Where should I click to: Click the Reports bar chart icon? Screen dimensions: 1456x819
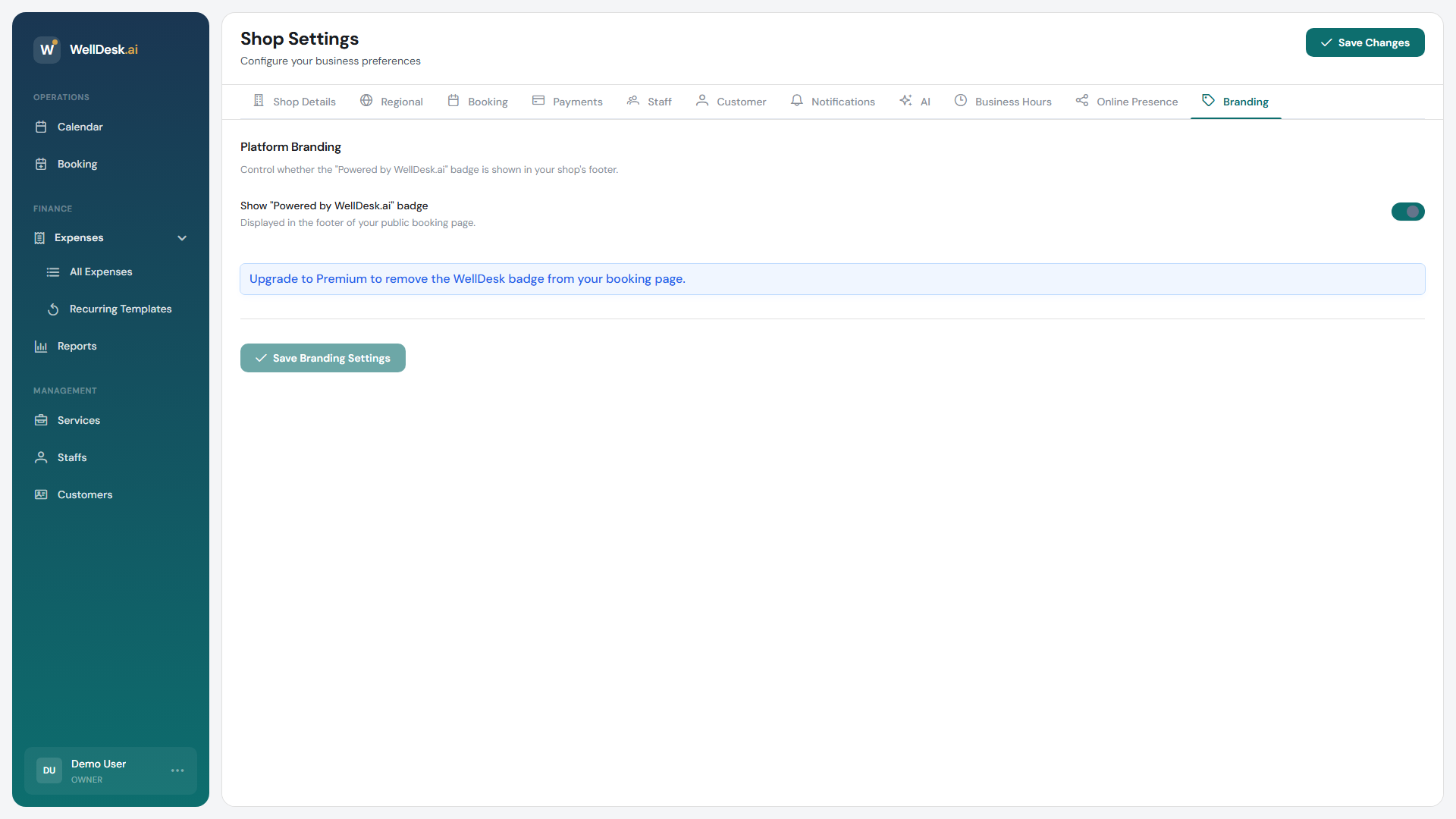pos(41,346)
